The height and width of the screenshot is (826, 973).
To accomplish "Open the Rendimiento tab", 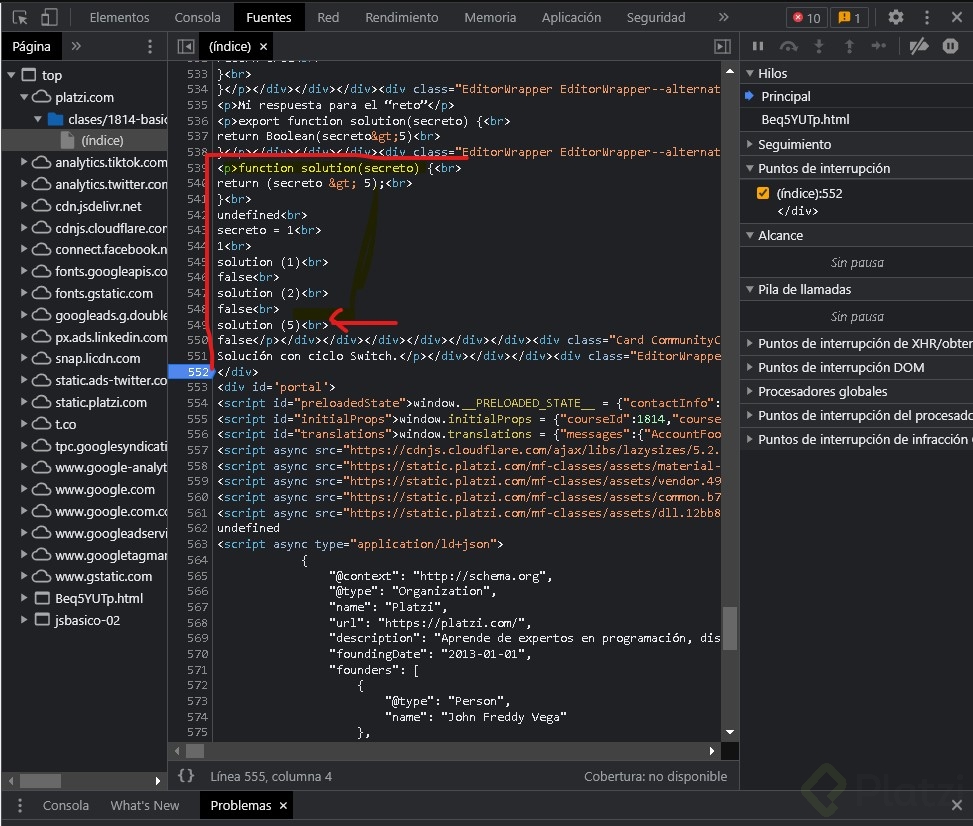I will tap(401, 17).
